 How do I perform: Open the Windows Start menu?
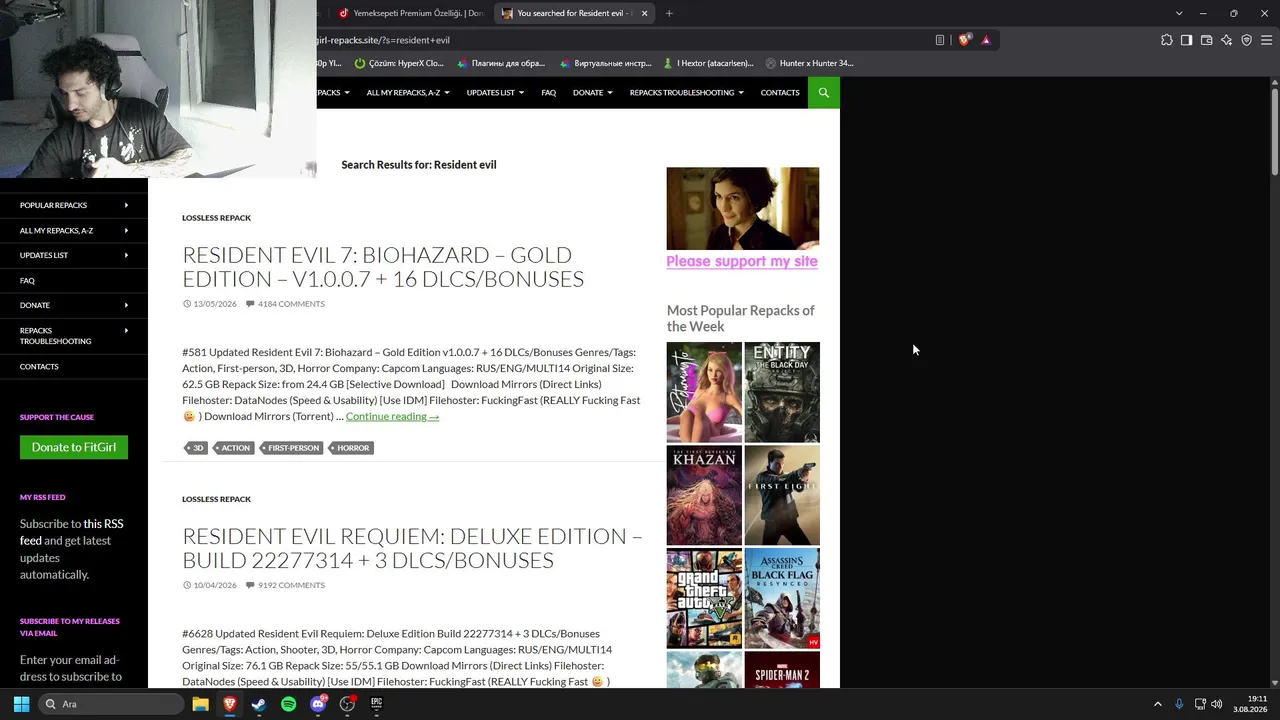(x=21, y=704)
